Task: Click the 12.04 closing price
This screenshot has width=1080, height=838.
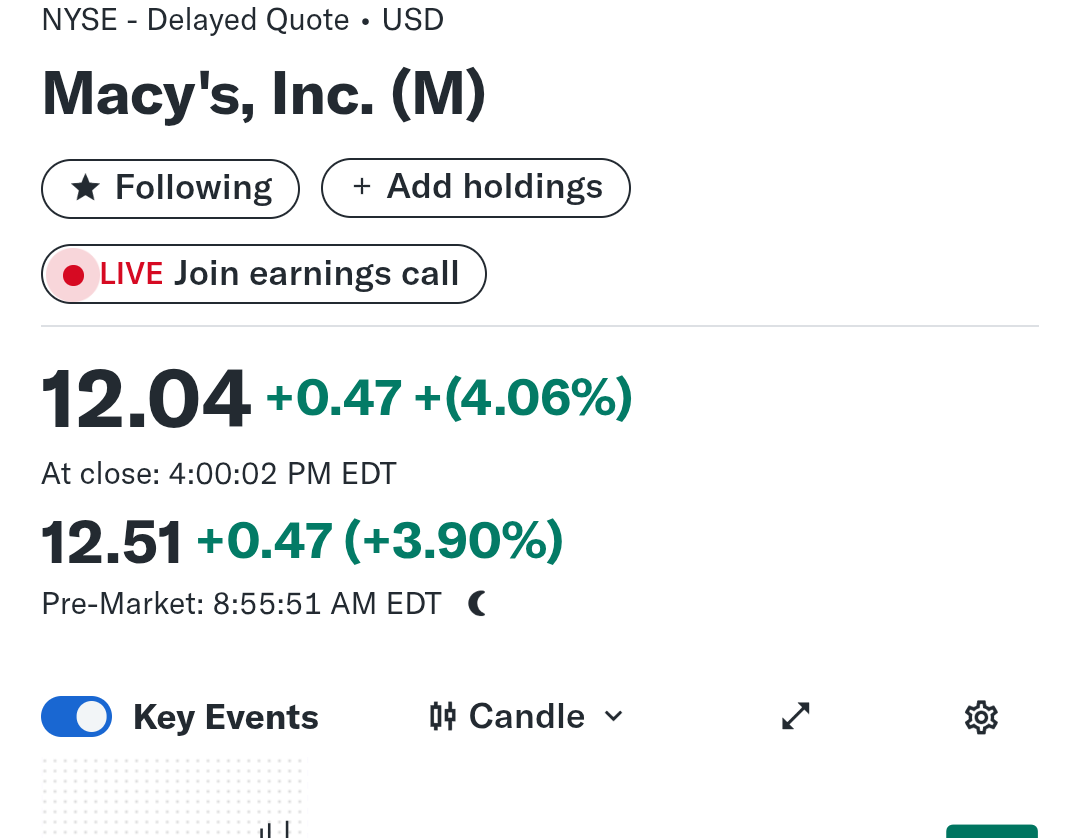Action: [x=145, y=400]
